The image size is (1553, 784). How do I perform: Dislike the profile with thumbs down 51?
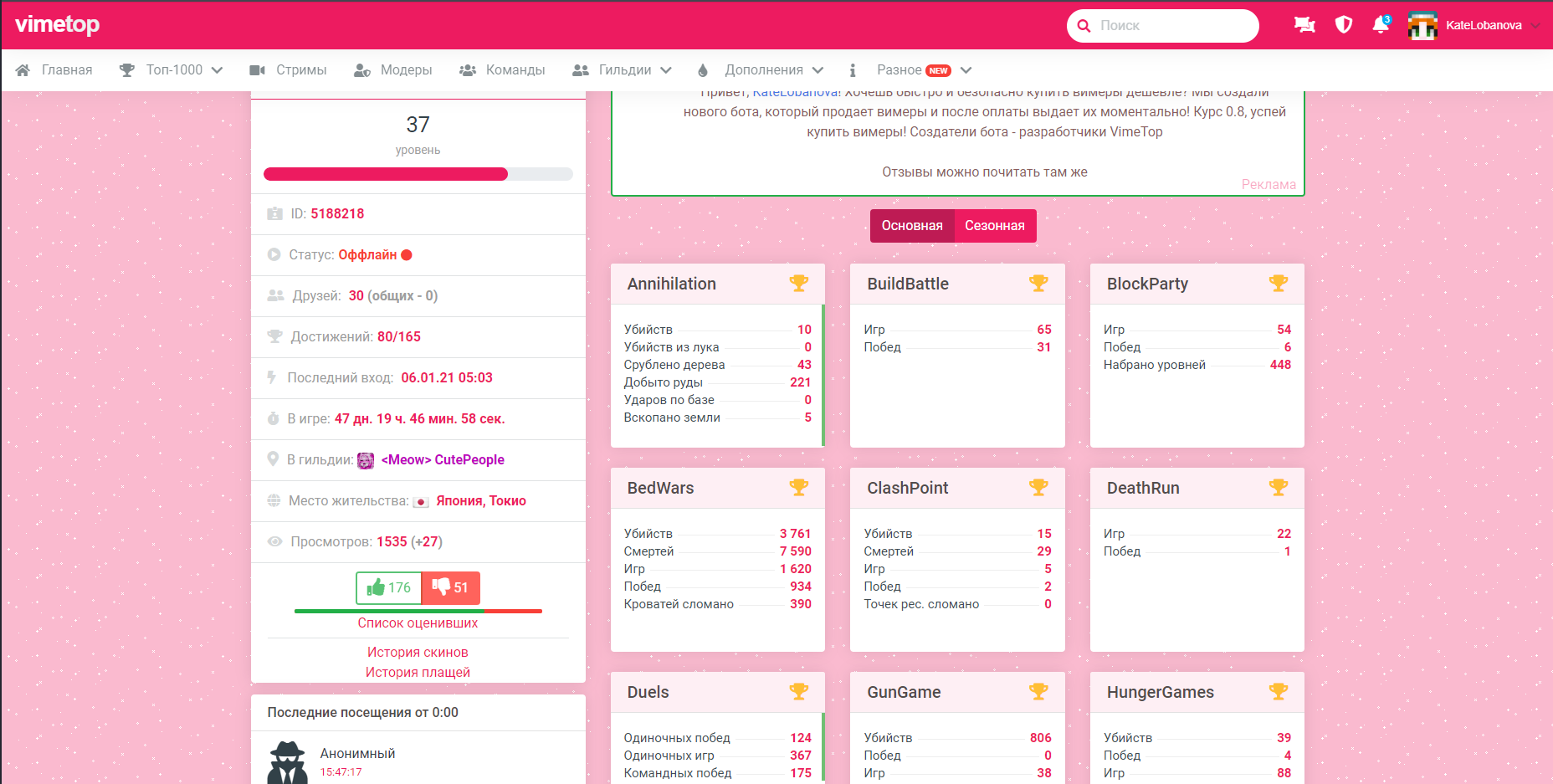point(450,587)
